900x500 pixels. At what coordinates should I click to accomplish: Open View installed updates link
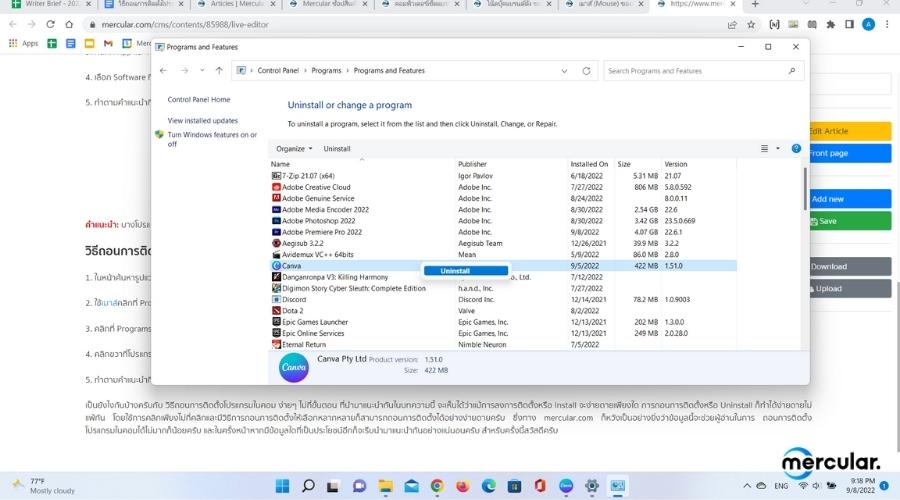203,121
